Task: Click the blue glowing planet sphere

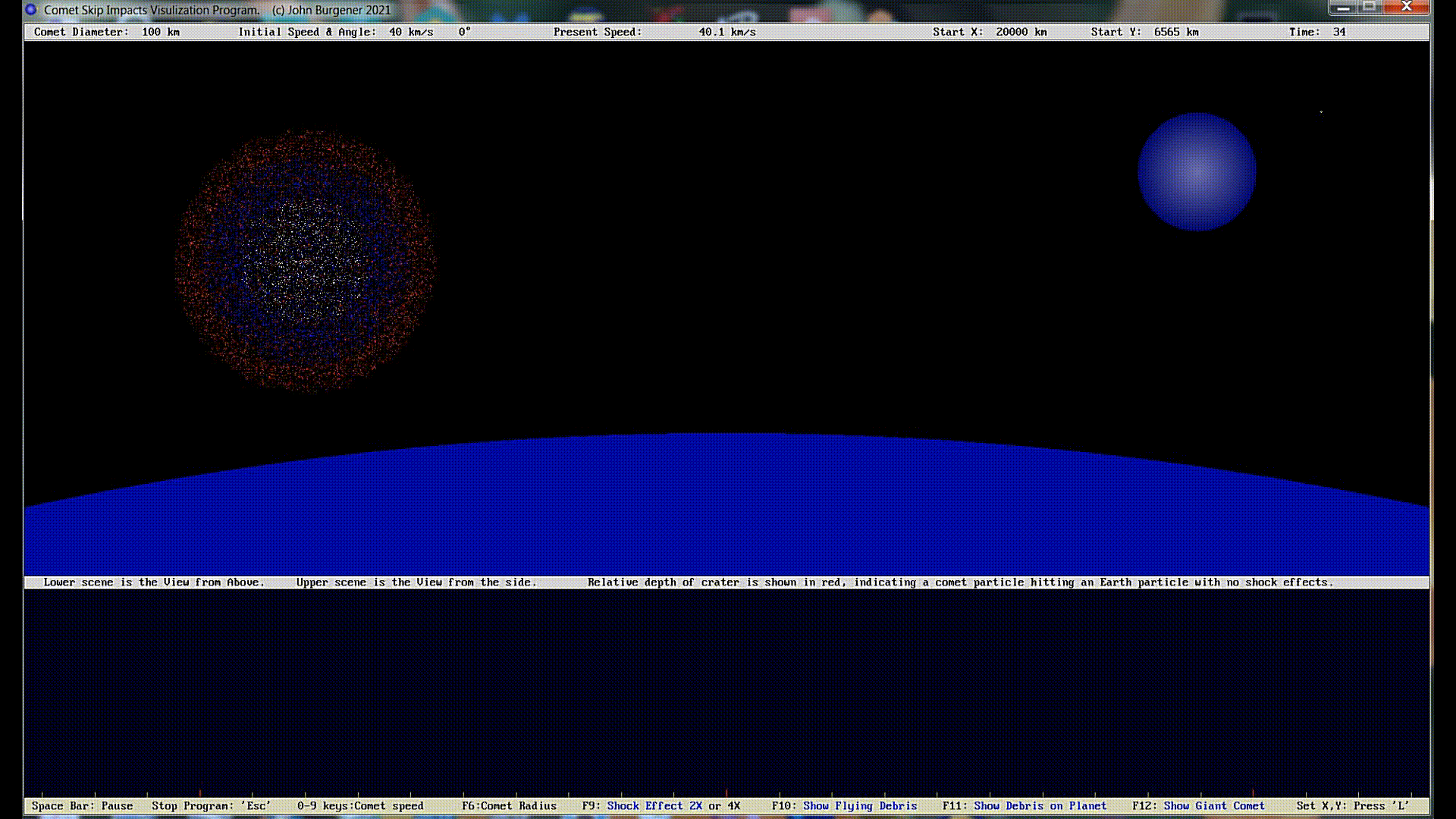Action: tap(1197, 172)
